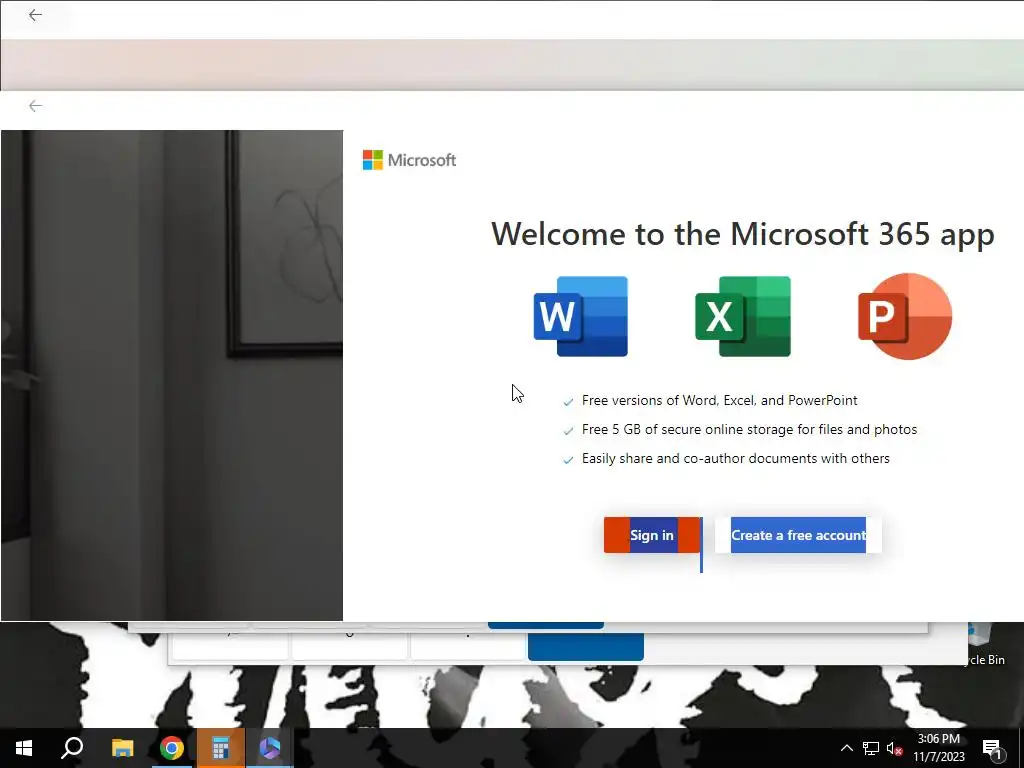Open taskbar search magnifier

click(x=72, y=748)
